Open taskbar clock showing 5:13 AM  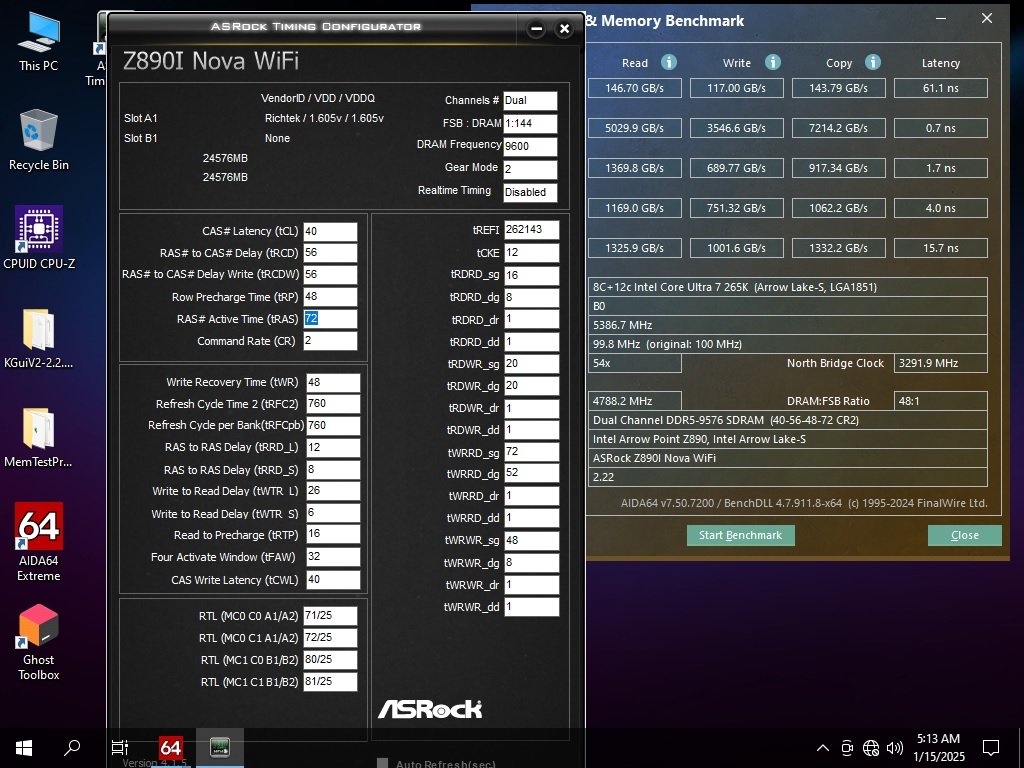(938, 748)
